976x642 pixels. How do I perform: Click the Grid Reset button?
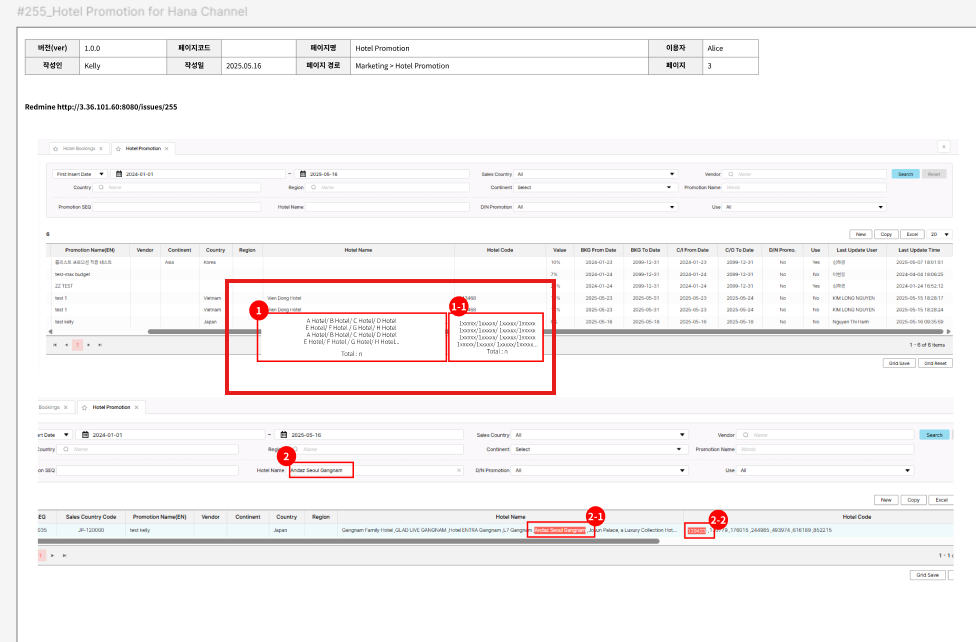(935, 363)
